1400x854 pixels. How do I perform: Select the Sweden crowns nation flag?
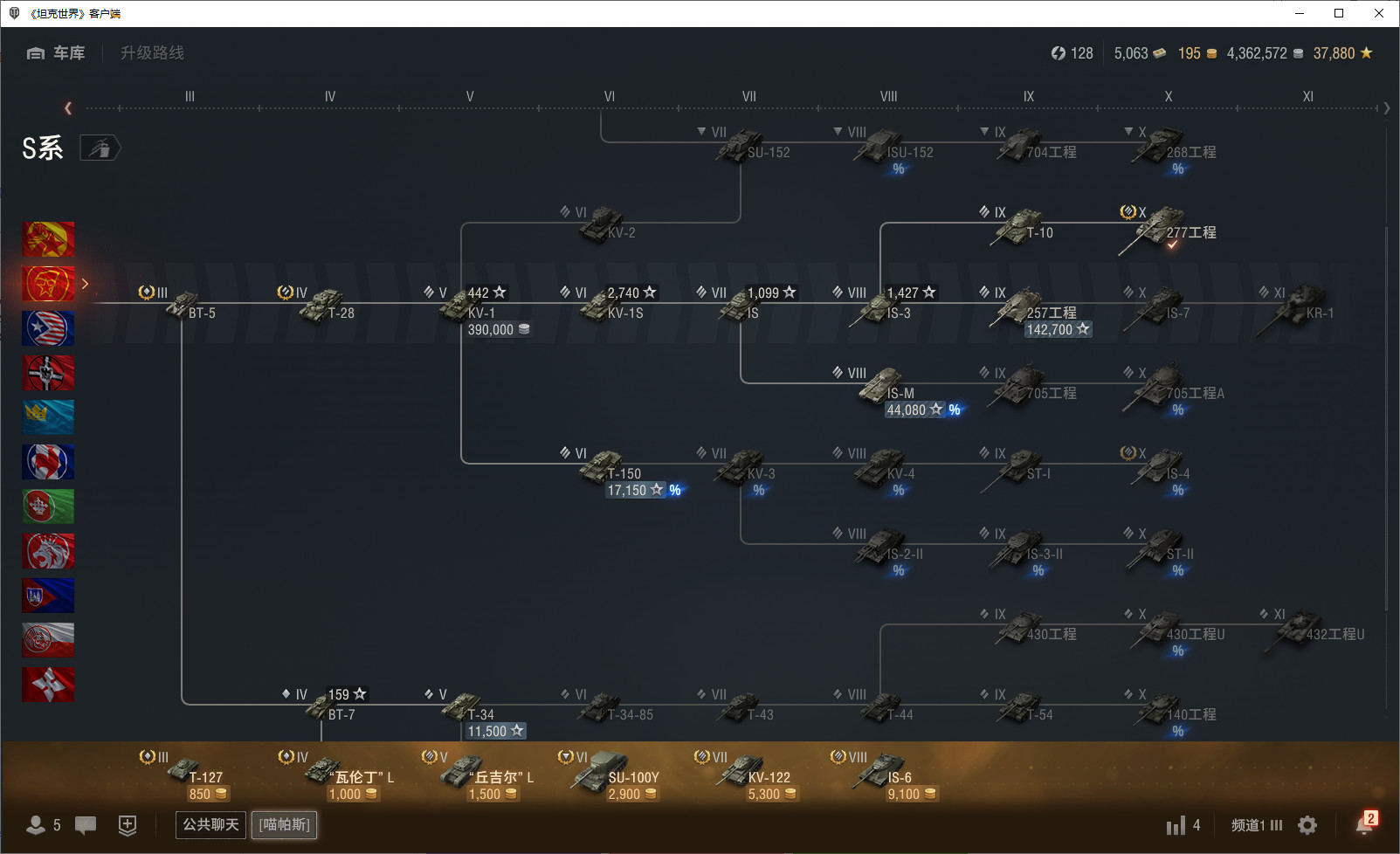point(48,417)
